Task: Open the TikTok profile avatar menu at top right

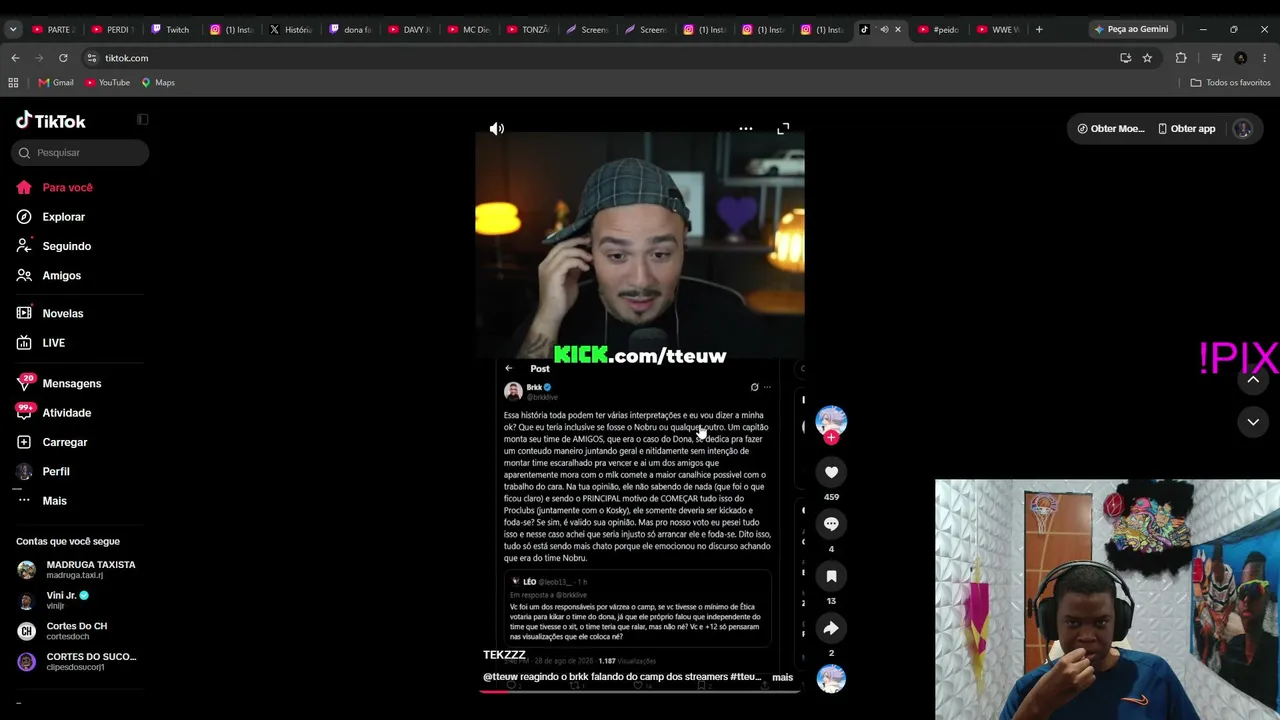Action: pos(1243,129)
